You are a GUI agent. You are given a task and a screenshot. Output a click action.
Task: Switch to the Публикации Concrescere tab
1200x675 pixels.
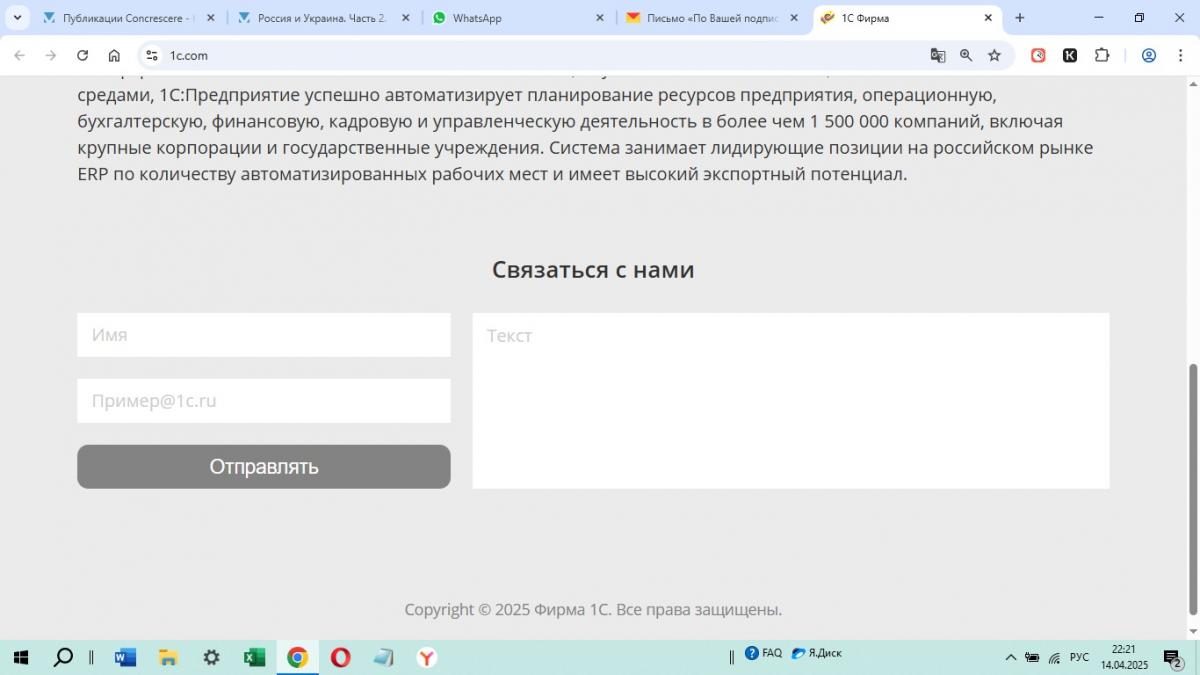click(x=125, y=18)
